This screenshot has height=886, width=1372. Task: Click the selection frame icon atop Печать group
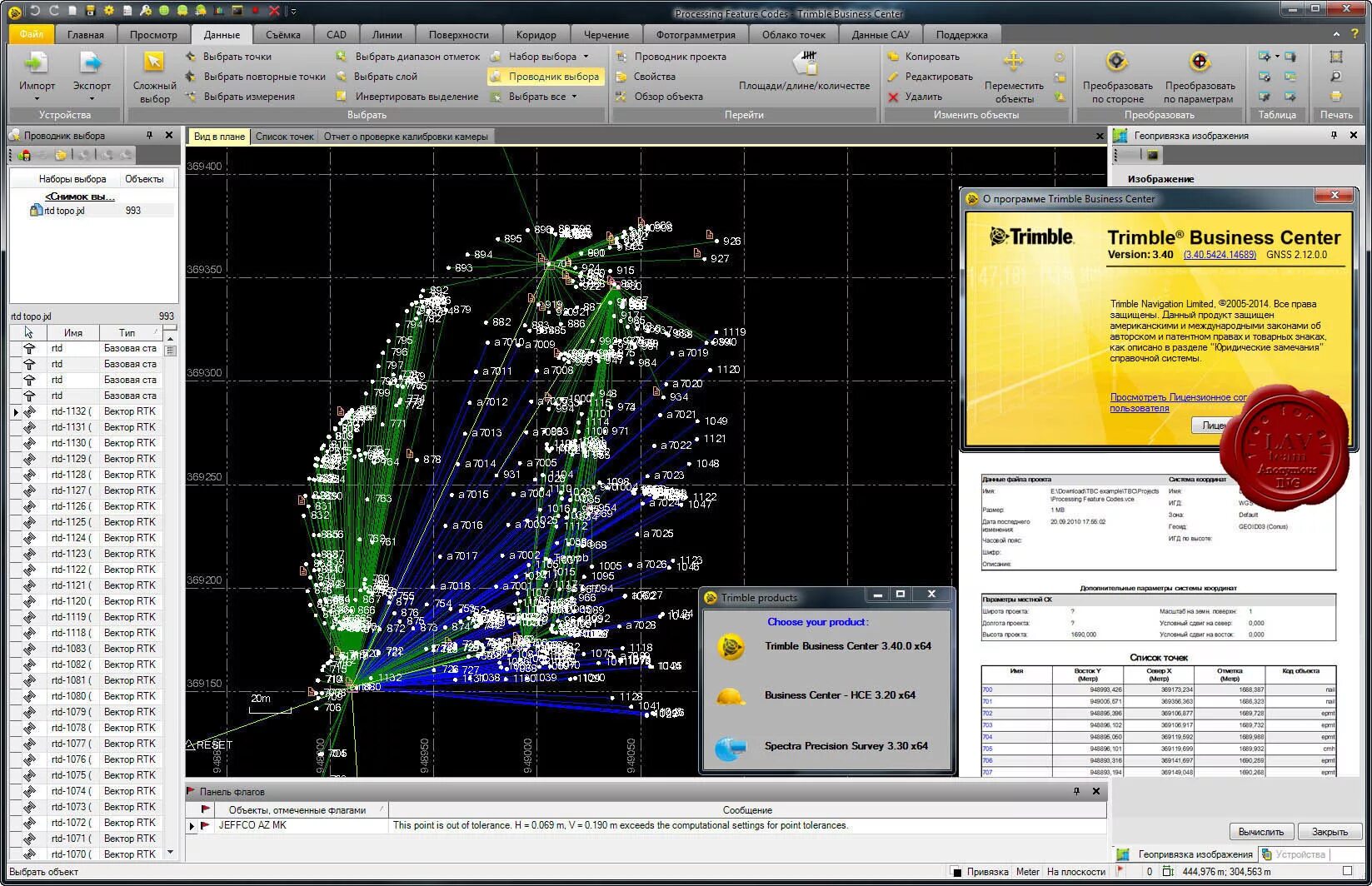pos(1335,57)
